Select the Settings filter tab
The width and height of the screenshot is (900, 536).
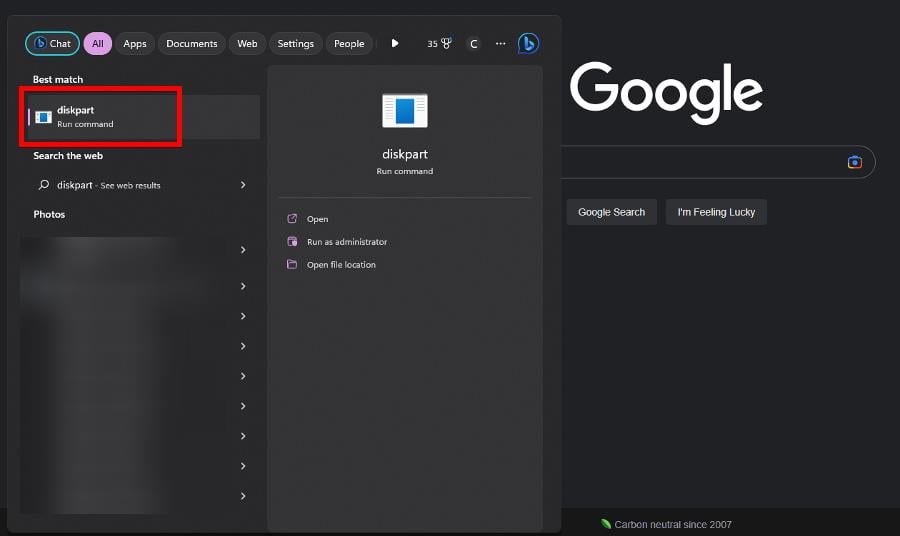[x=295, y=44]
